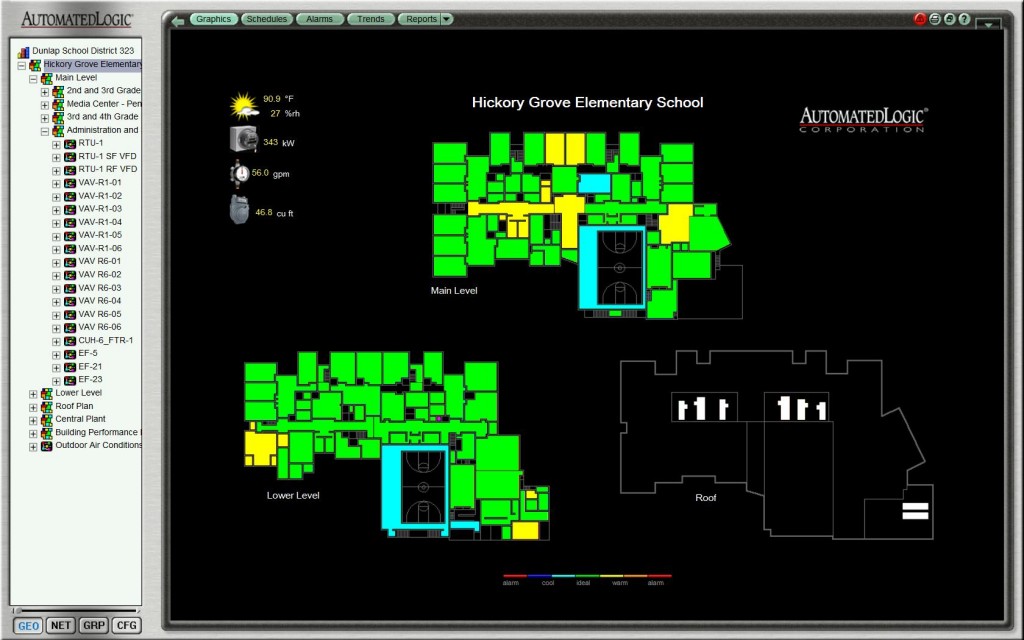This screenshot has height=640, width=1024.
Task: Open the Schedules tab
Action: (267, 19)
